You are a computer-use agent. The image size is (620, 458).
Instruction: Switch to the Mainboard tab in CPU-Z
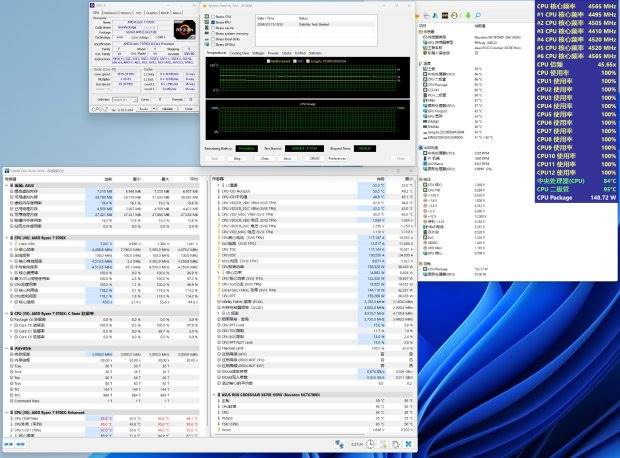tap(110, 13)
